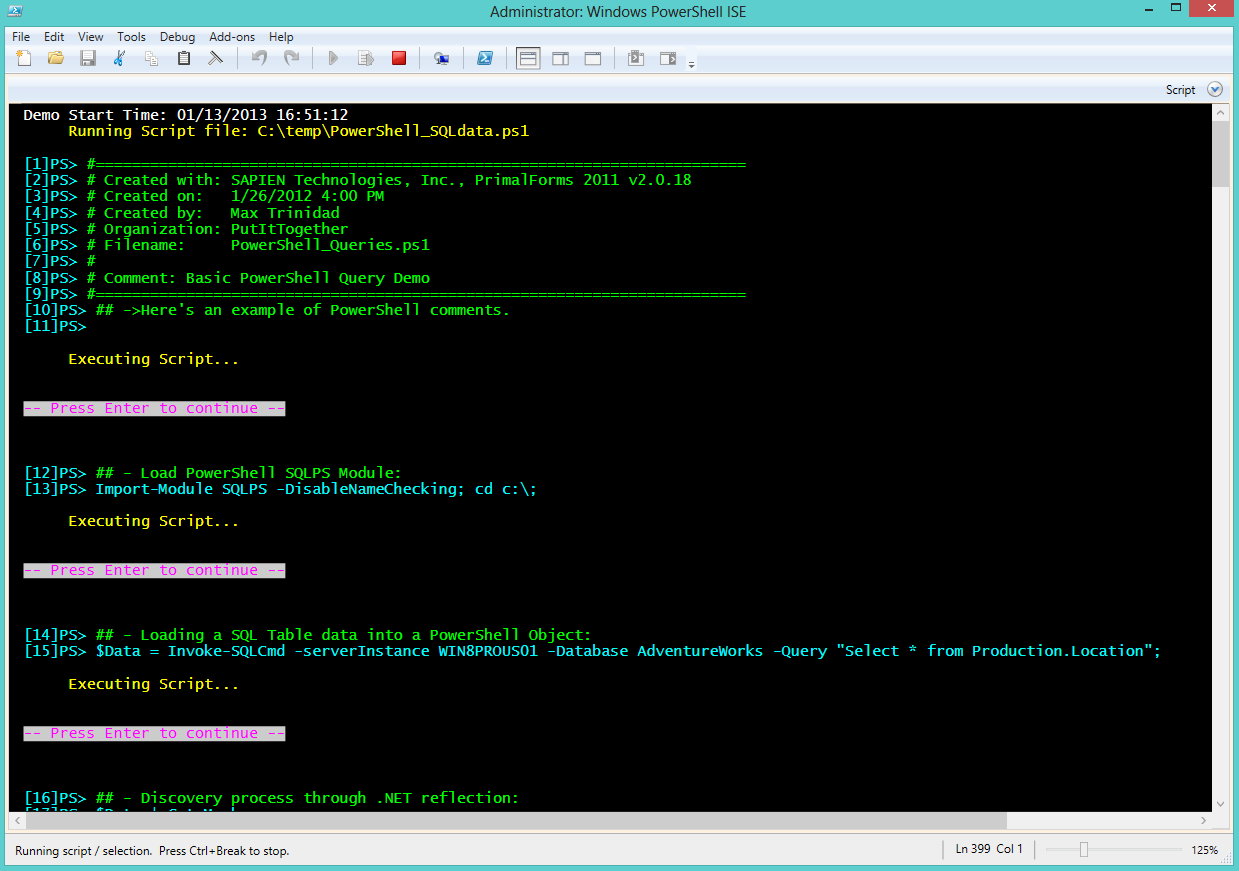The width and height of the screenshot is (1239, 871).
Task: Click the Script pane label
Action: (1180, 90)
